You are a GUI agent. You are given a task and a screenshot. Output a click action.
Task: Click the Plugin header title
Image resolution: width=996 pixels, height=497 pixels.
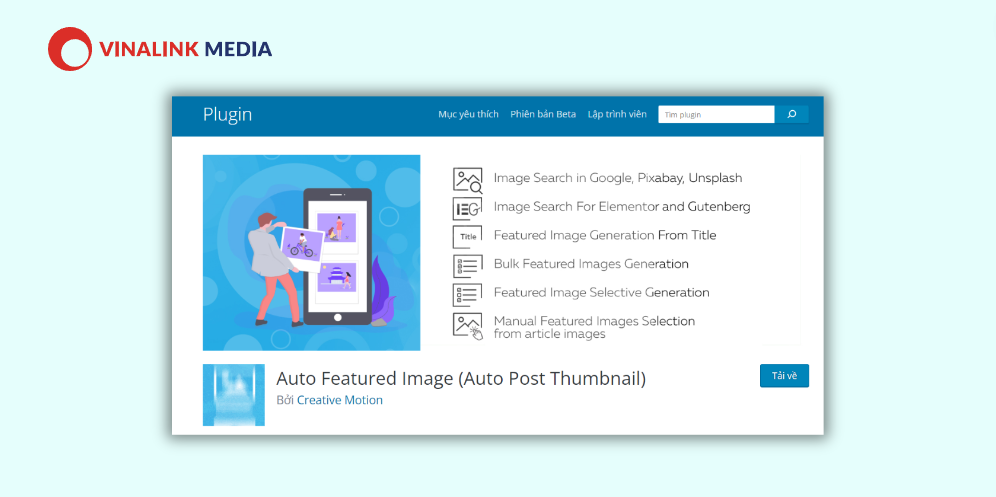point(227,115)
